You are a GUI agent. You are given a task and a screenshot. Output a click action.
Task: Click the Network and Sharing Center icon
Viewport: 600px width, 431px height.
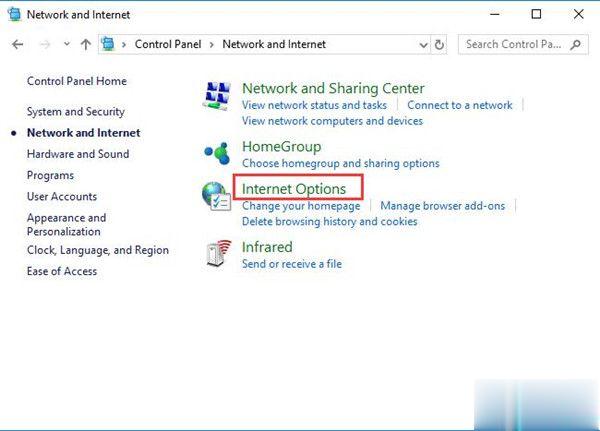coord(216,96)
